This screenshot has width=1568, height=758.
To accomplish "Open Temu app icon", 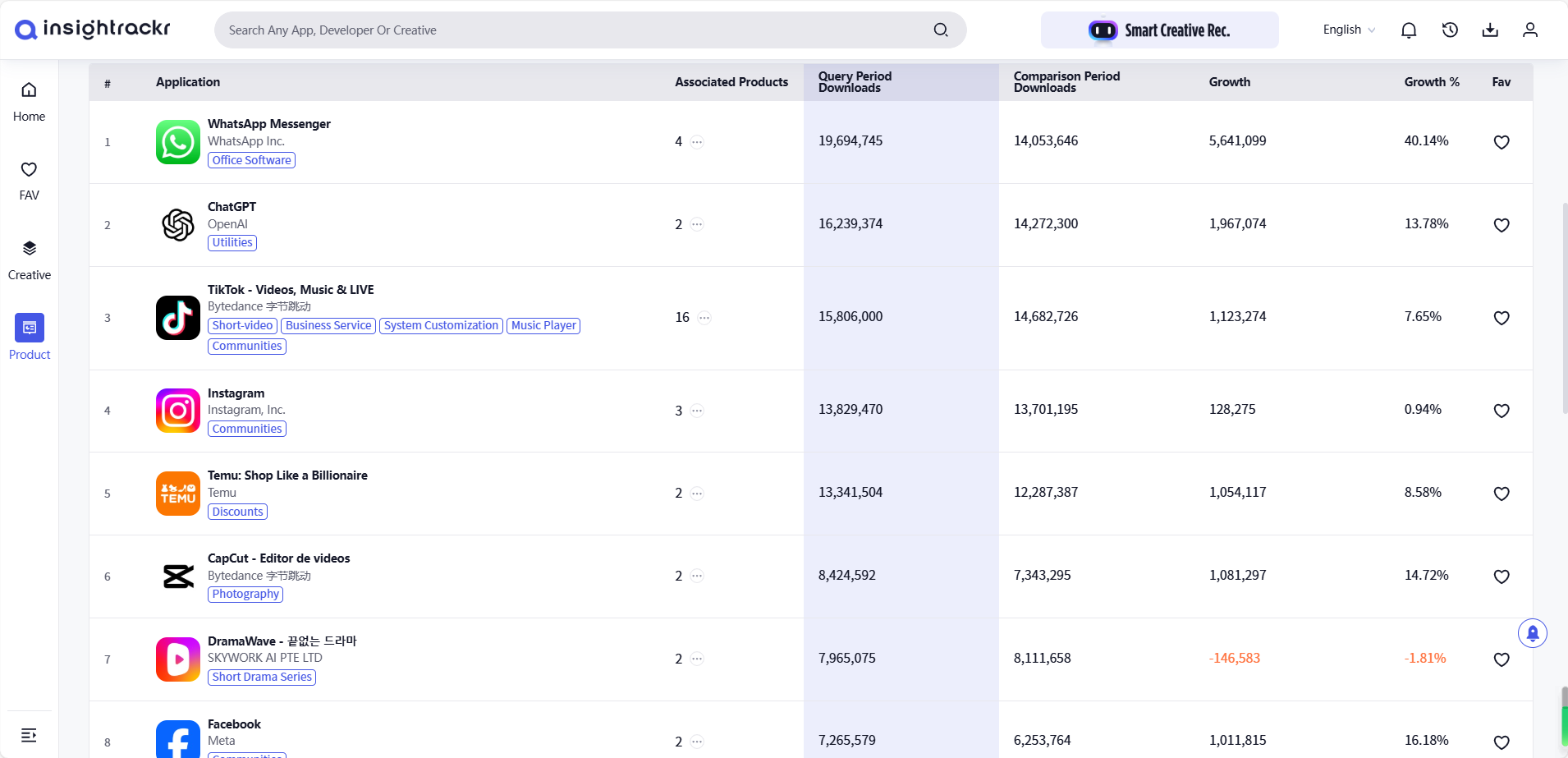I will [x=178, y=494].
